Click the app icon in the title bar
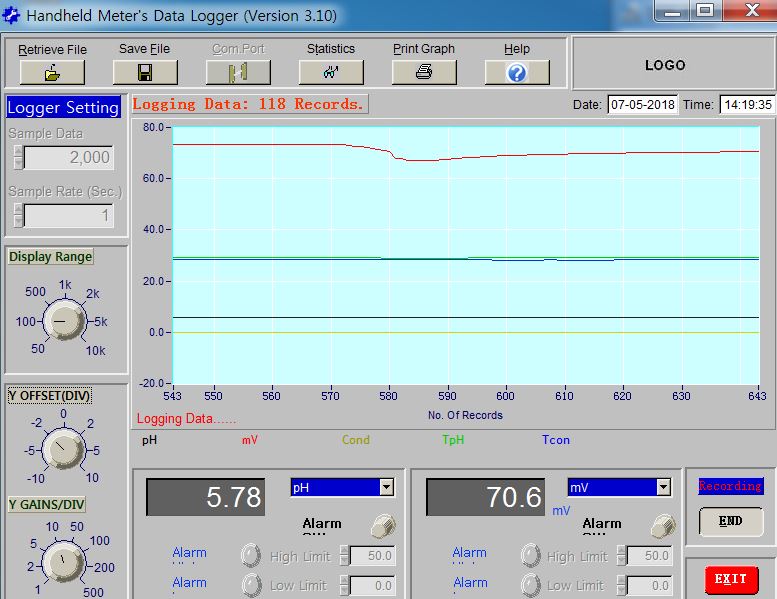Viewport: 777px width, 599px height. pyautogui.click(x=12, y=16)
